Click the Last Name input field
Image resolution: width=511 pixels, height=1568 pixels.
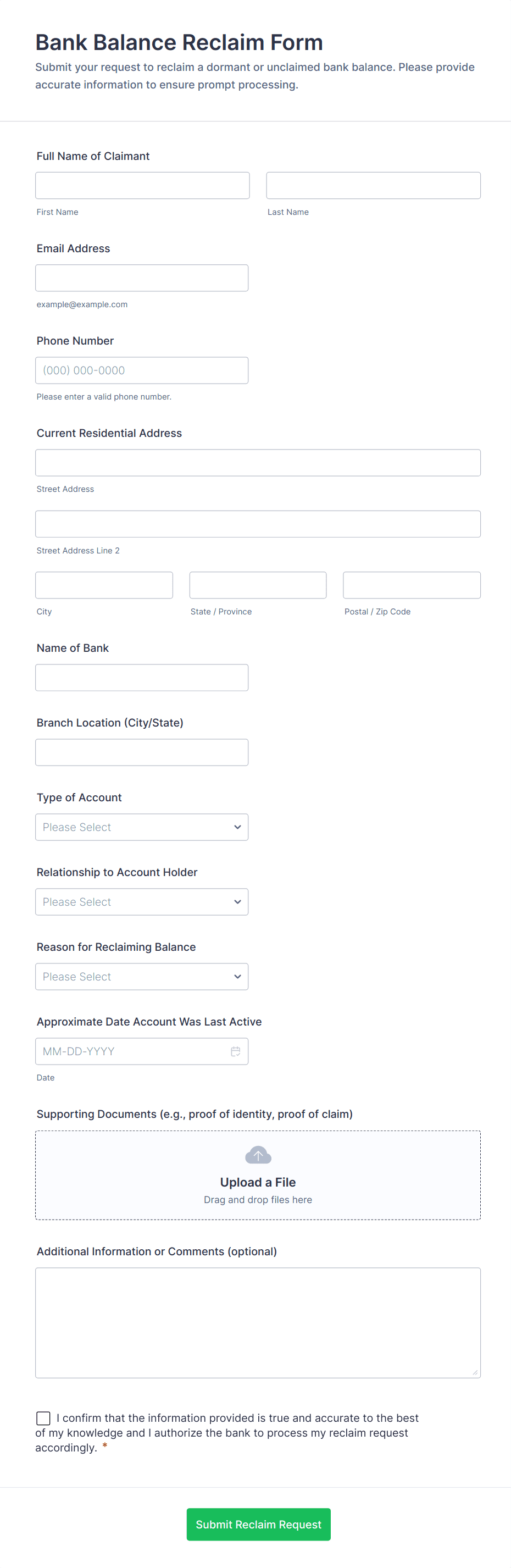pyautogui.click(x=373, y=185)
